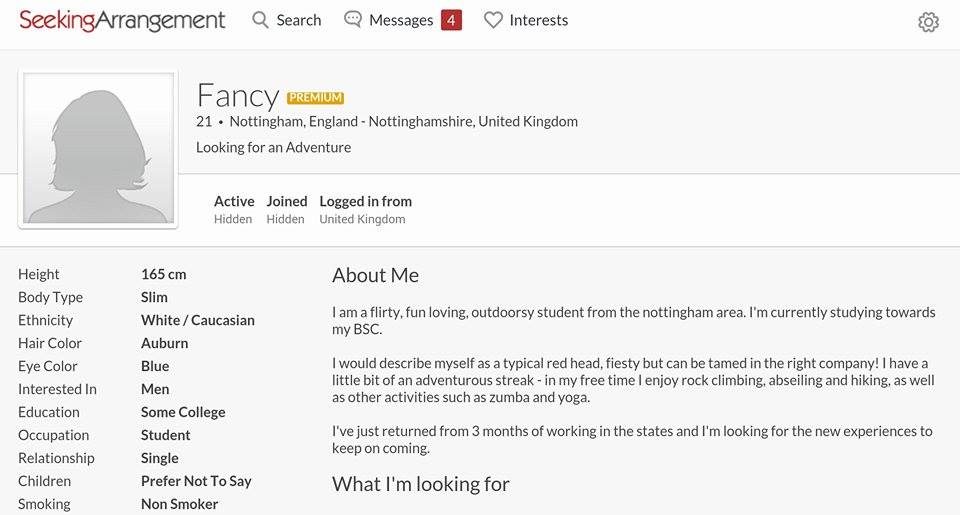Open the Messages menu item

click(401, 20)
